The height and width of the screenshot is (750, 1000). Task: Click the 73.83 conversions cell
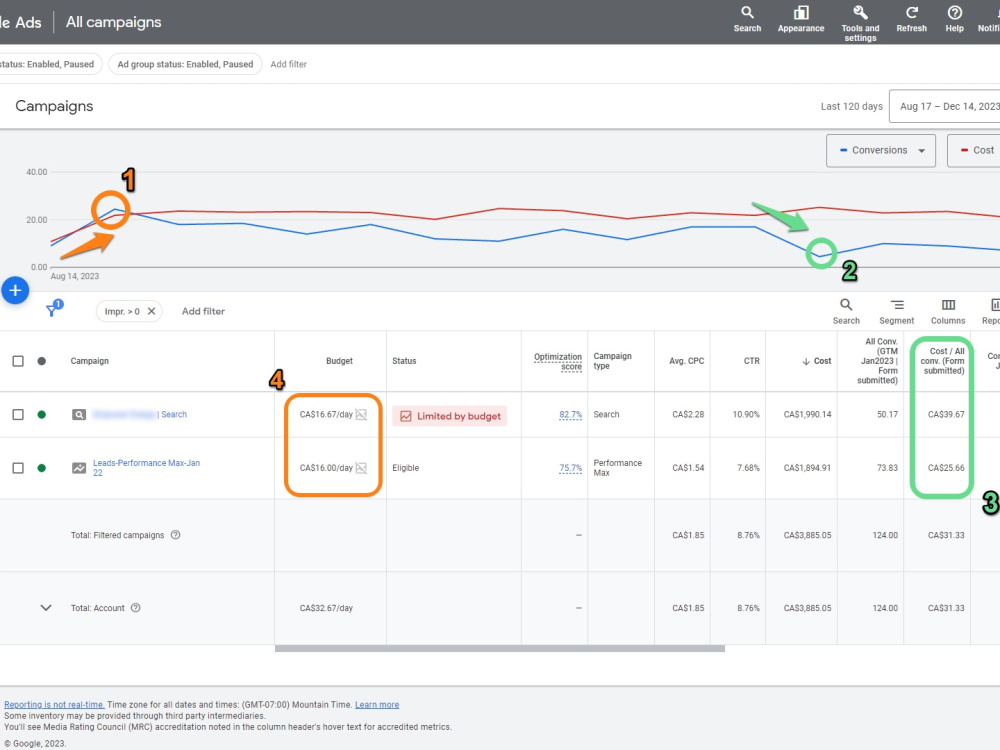(886, 468)
